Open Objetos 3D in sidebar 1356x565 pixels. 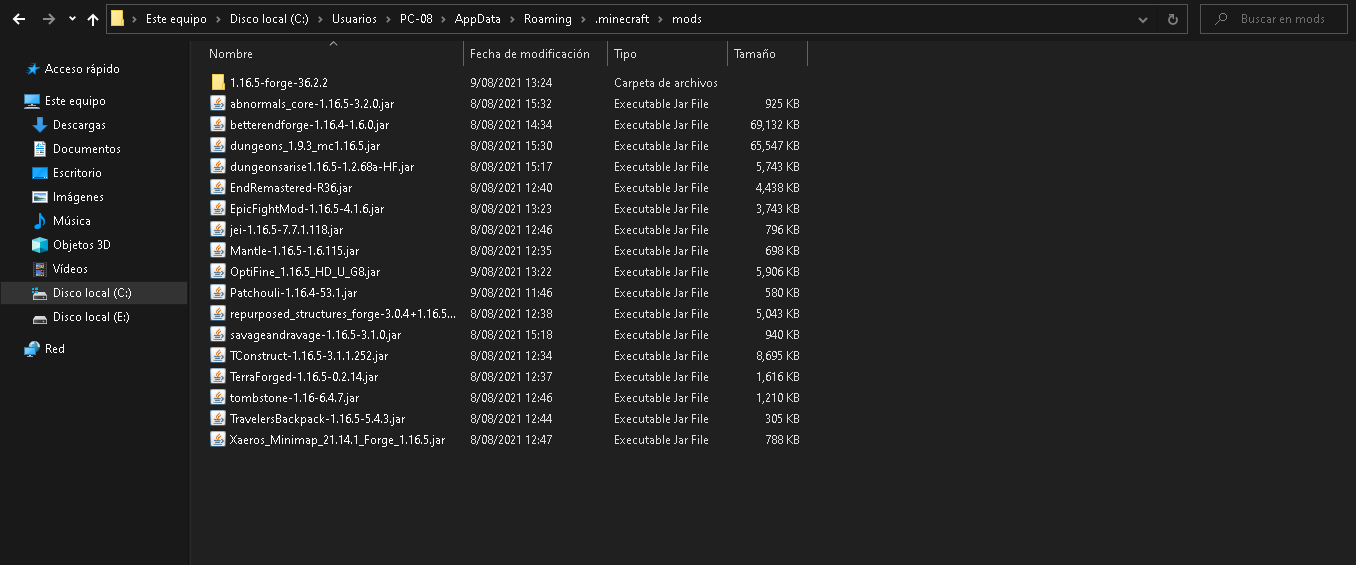(x=81, y=245)
